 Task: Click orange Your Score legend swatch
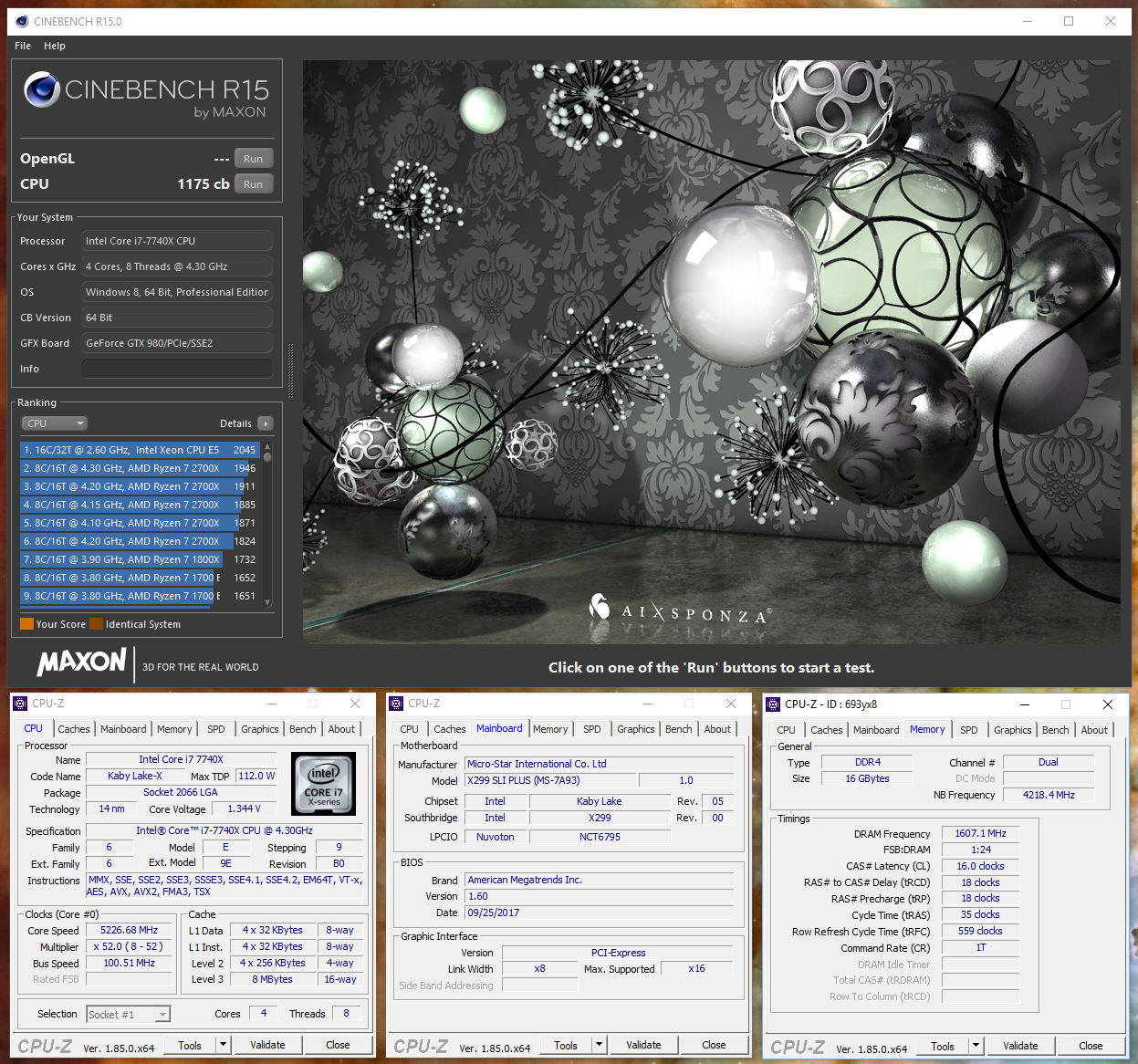click(x=26, y=624)
